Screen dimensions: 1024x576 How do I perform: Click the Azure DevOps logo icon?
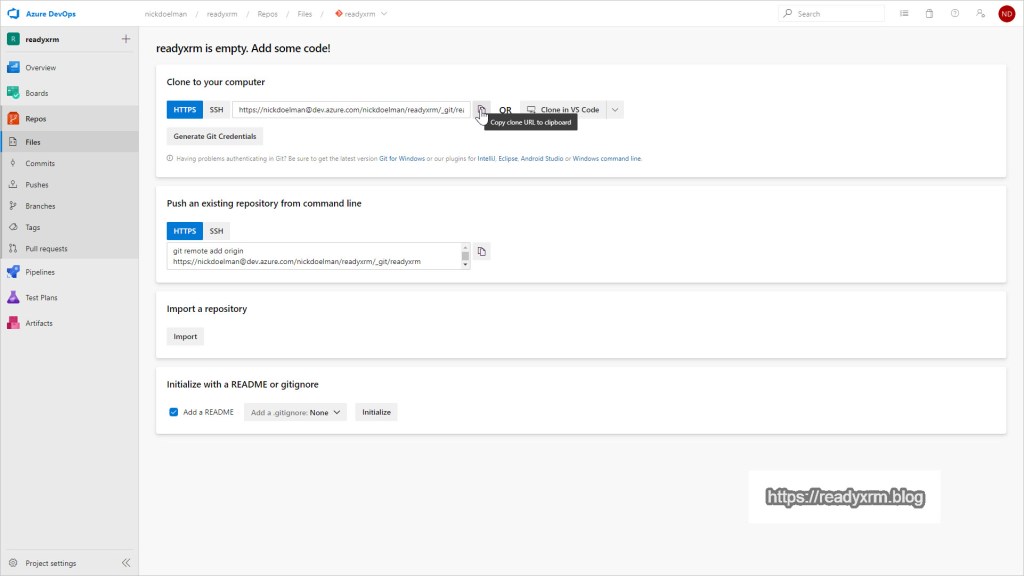coord(14,14)
